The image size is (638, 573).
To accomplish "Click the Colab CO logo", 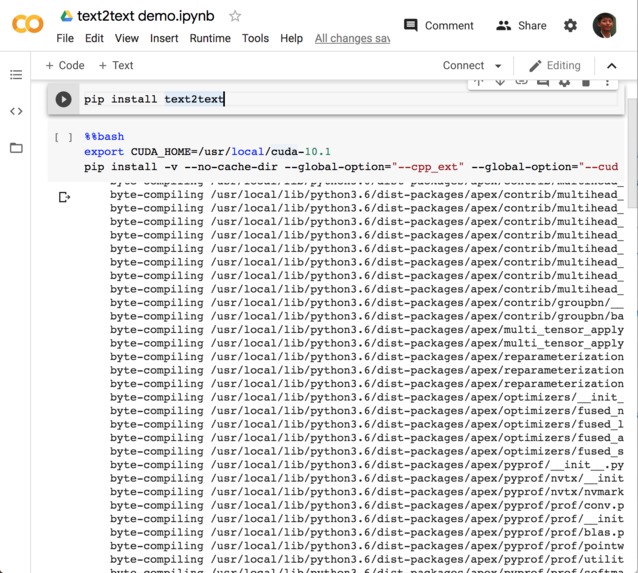I will click(28, 24).
